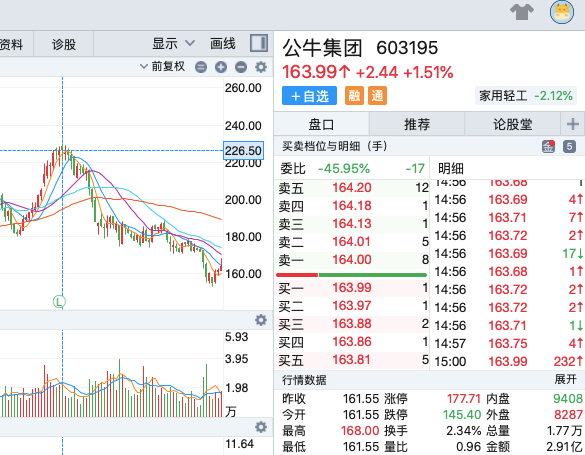Click the circled L marker on chart
Image resolution: width=585 pixels, height=455 pixels.
click(x=59, y=301)
